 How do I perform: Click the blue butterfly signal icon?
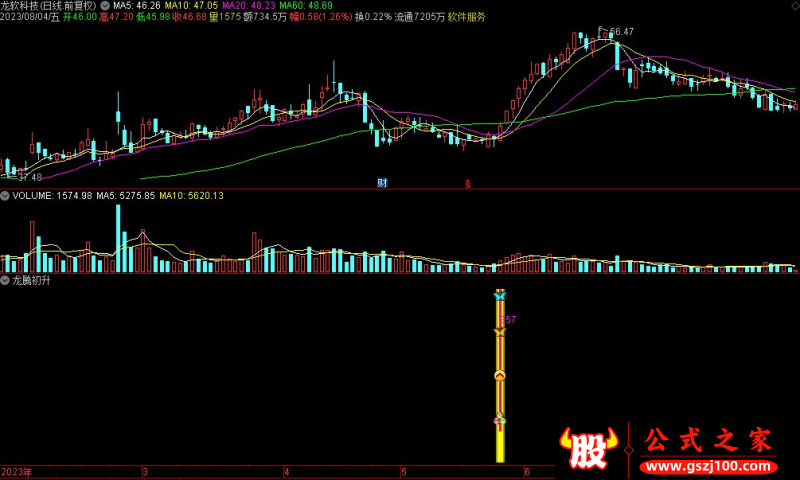coord(499,295)
